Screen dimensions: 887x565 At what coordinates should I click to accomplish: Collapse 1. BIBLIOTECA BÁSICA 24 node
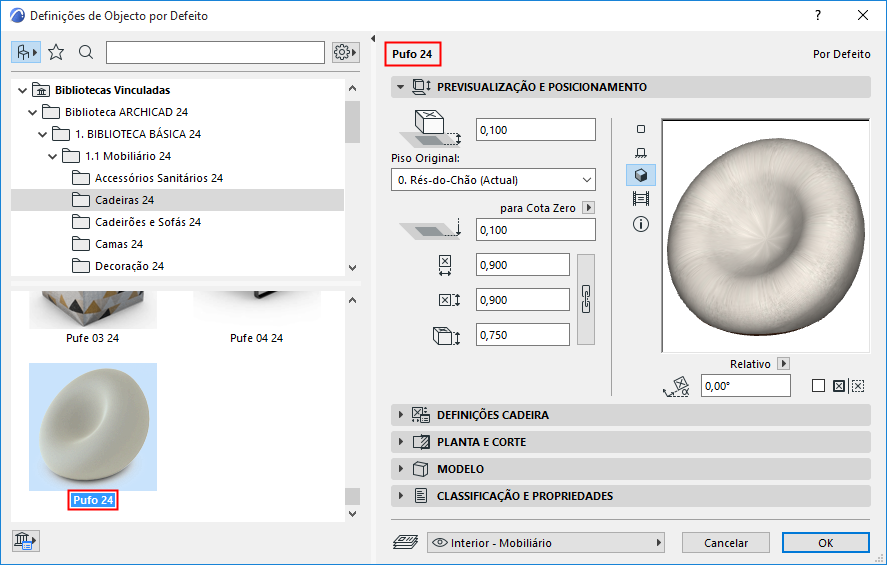tap(43, 135)
